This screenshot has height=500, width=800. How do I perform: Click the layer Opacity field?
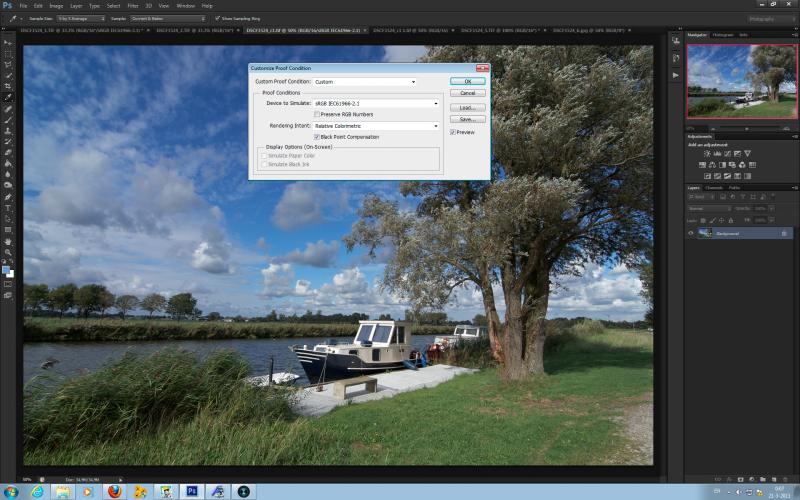(761, 208)
